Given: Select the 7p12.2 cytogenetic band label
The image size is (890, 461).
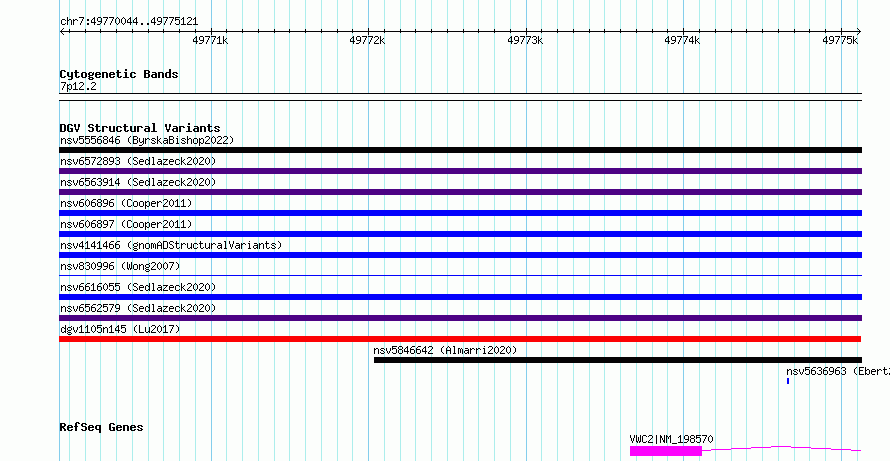Looking at the screenshot, I should pos(78,86).
